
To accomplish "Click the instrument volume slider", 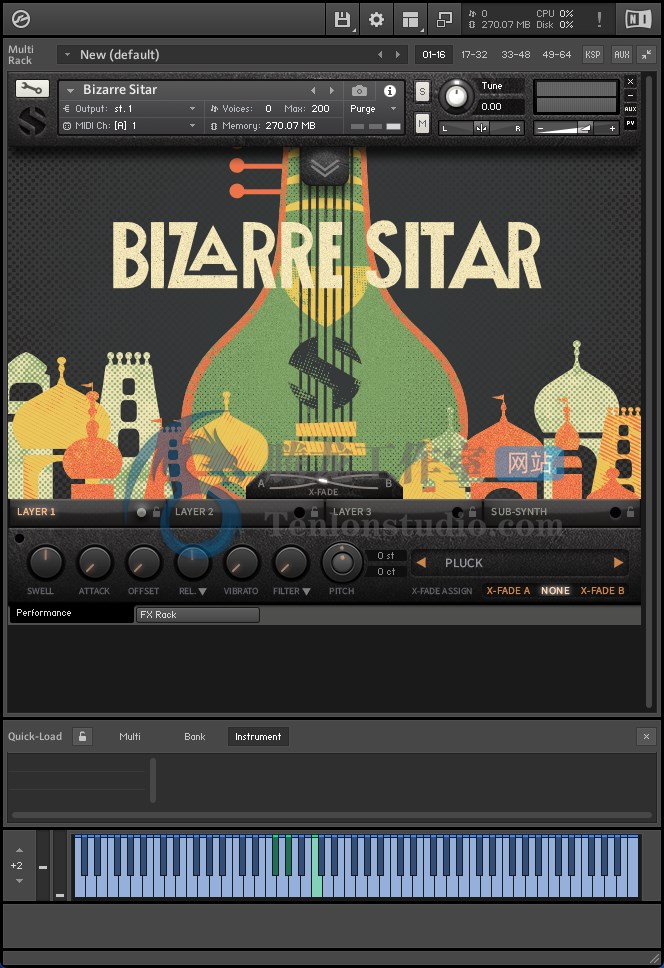I will (x=575, y=128).
